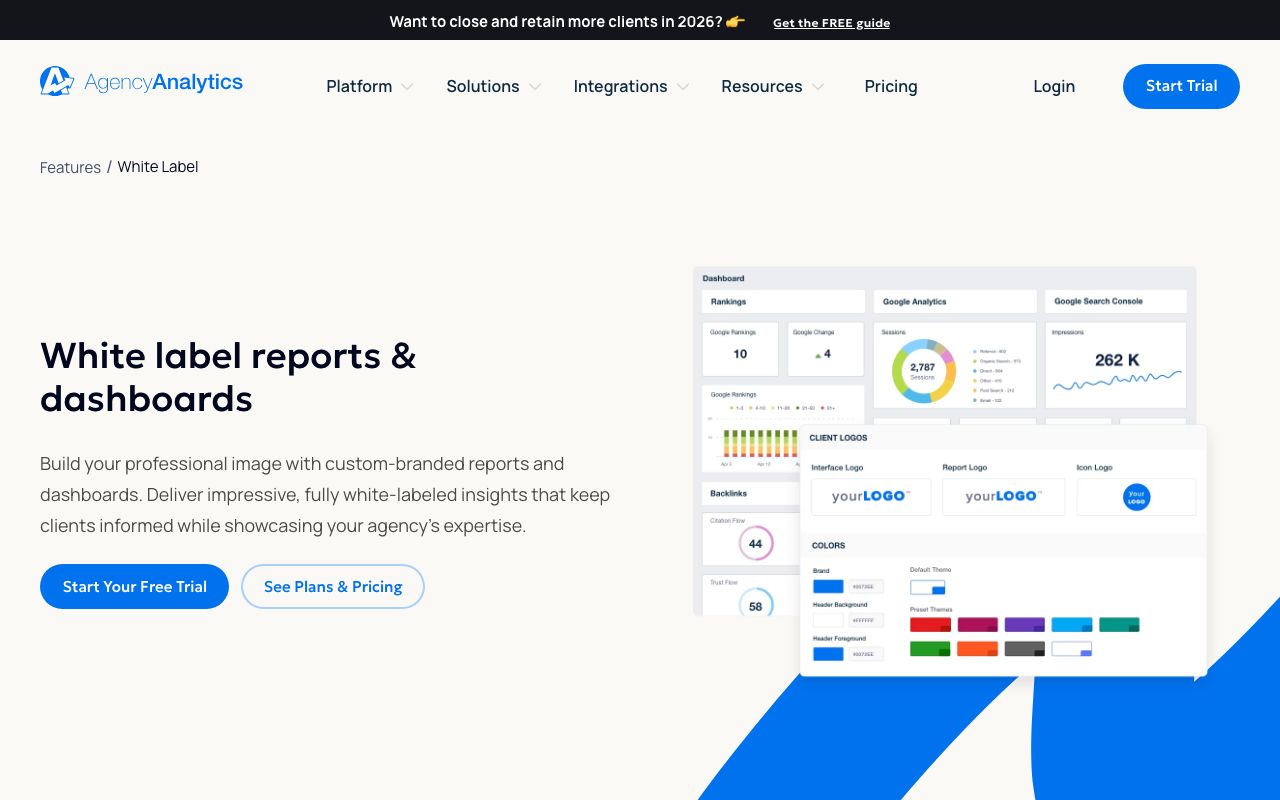Click the White Label breadcrumb text
The width and height of the screenshot is (1280, 800).
(158, 167)
